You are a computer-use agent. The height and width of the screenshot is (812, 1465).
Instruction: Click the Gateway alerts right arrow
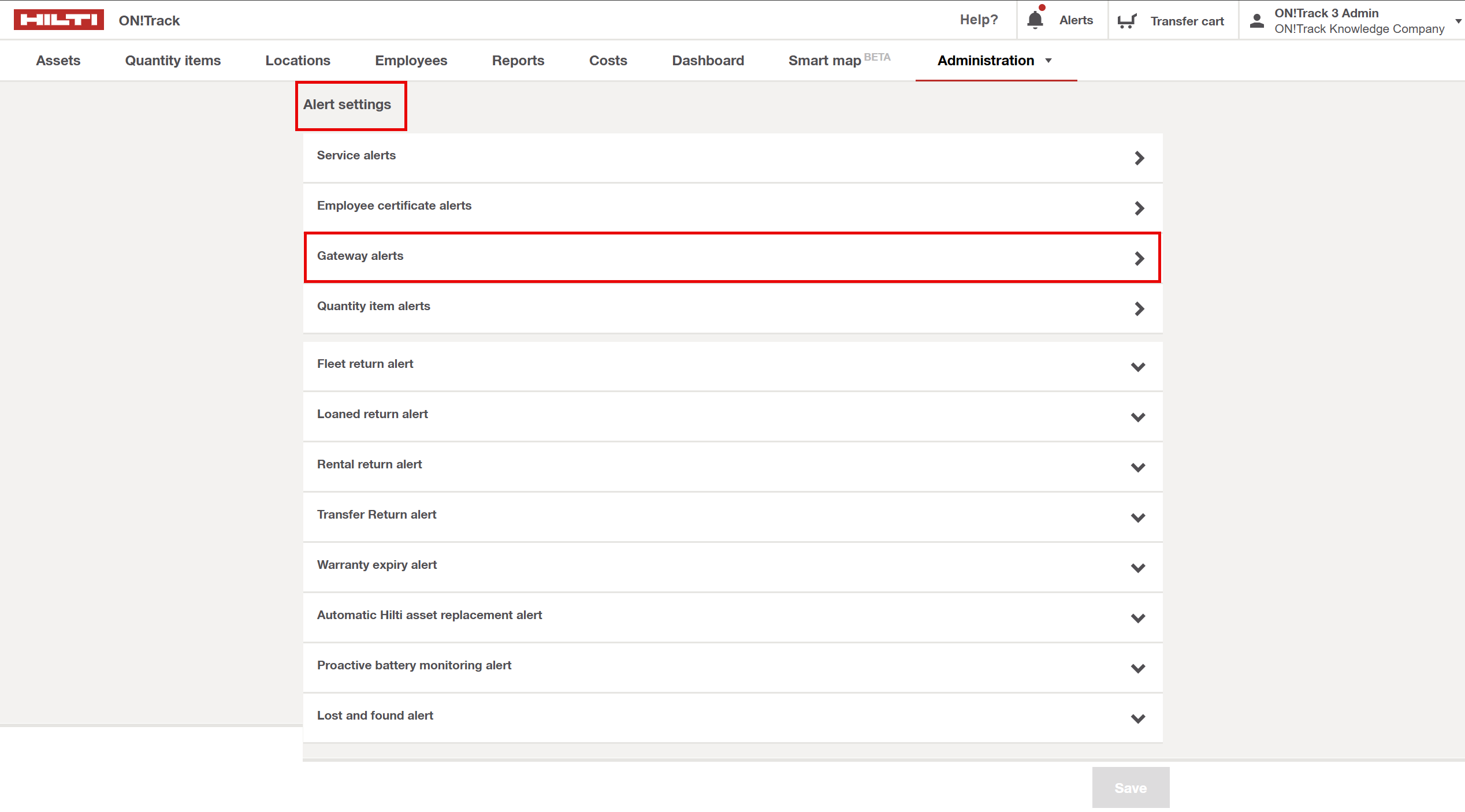(x=1139, y=258)
